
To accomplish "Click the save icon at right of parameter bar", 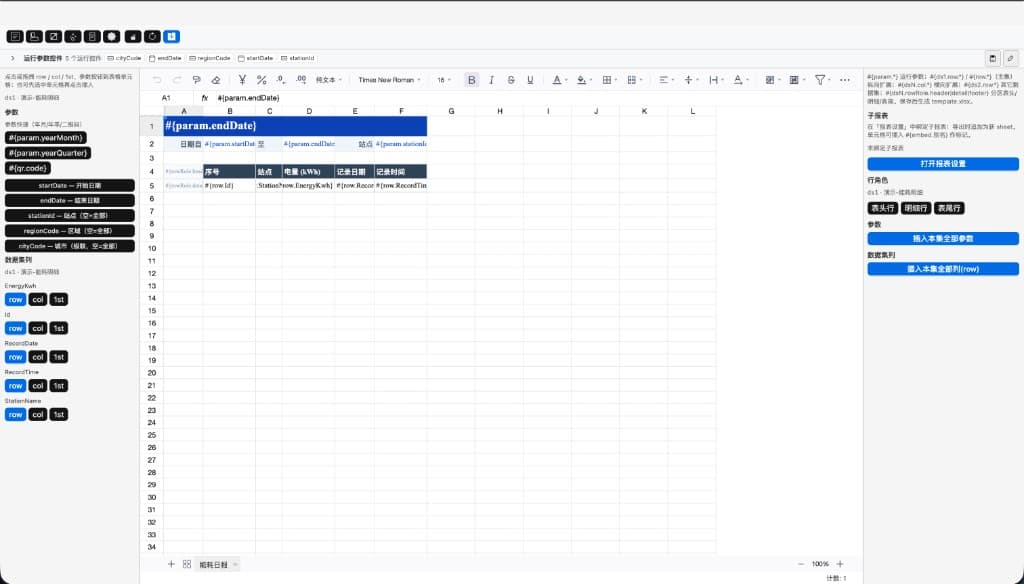I will (993, 58).
